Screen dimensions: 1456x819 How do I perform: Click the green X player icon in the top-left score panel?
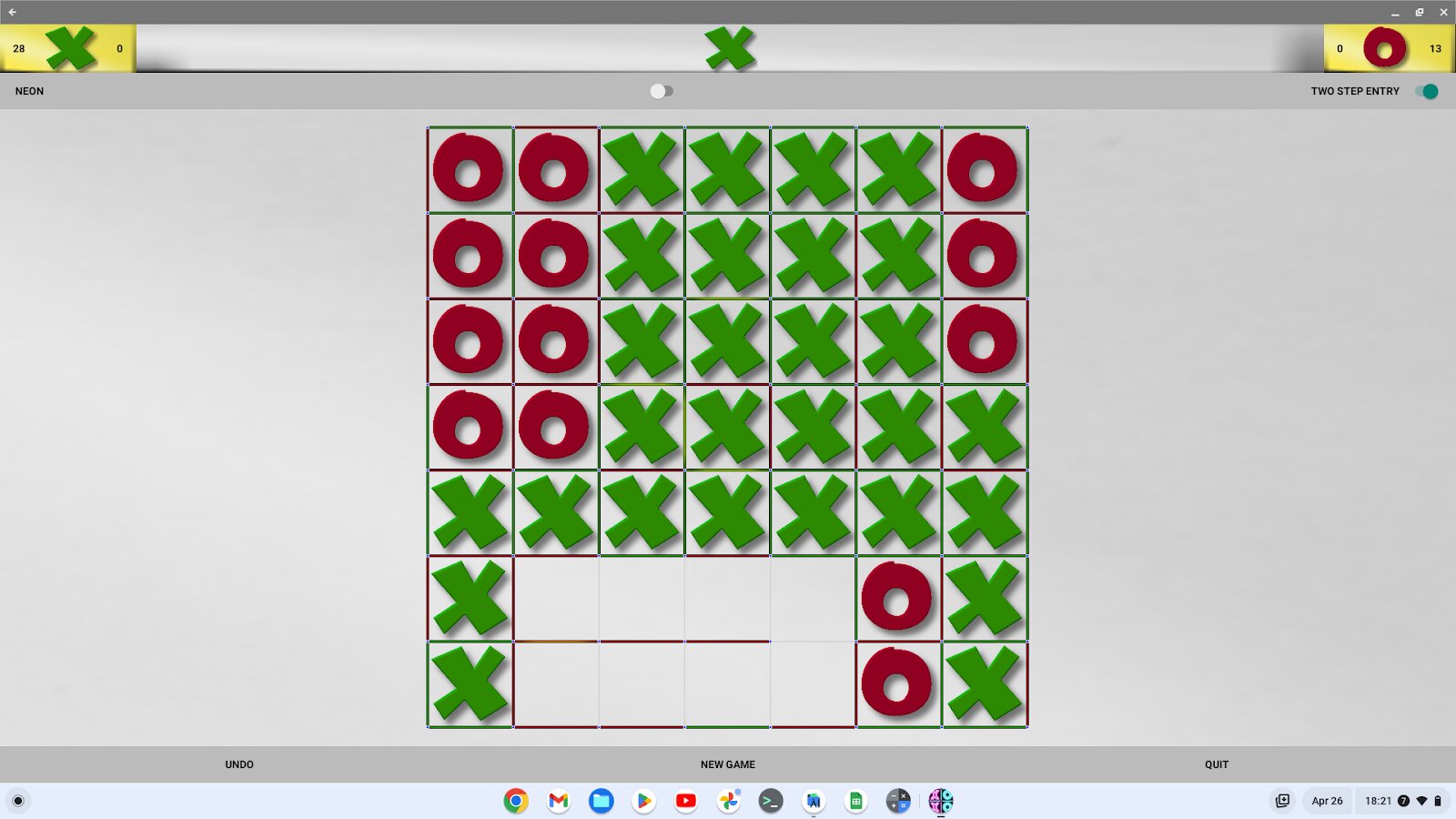click(71, 48)
